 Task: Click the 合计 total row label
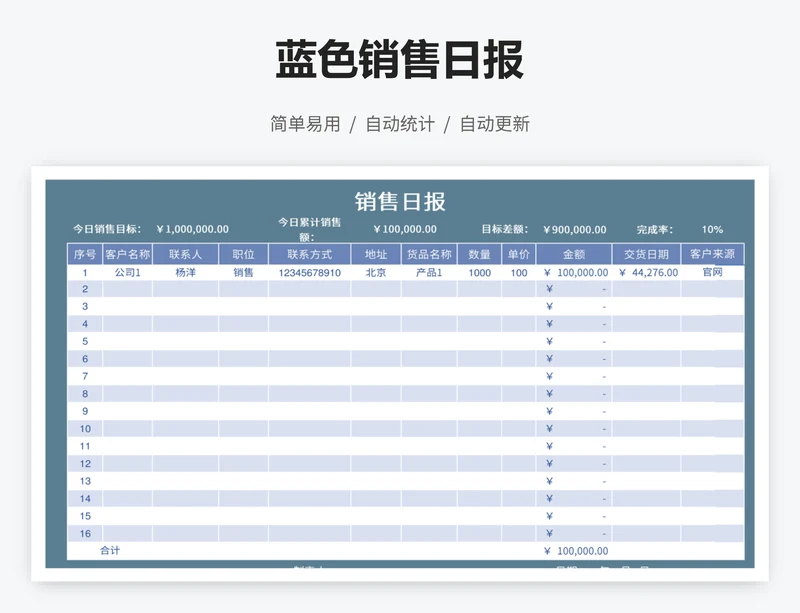pos(110,550)
